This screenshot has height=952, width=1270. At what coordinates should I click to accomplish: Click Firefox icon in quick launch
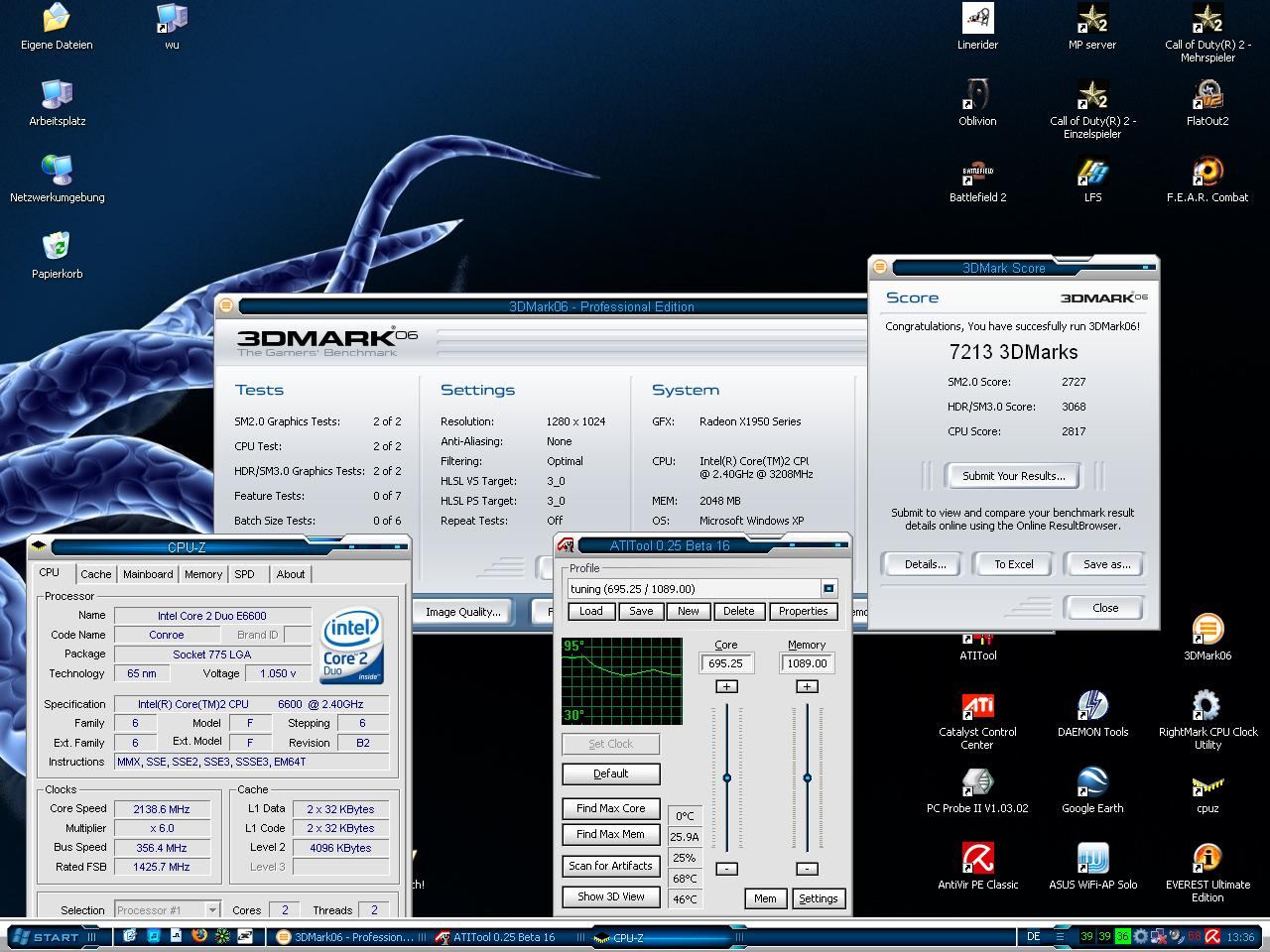tap(199, 936)
